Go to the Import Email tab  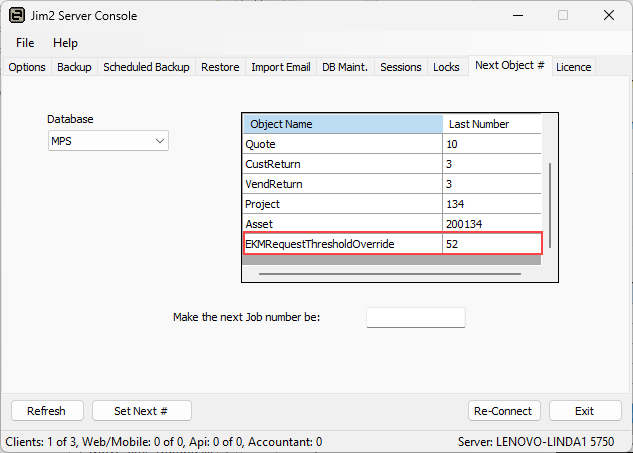(x=280, y=67)
